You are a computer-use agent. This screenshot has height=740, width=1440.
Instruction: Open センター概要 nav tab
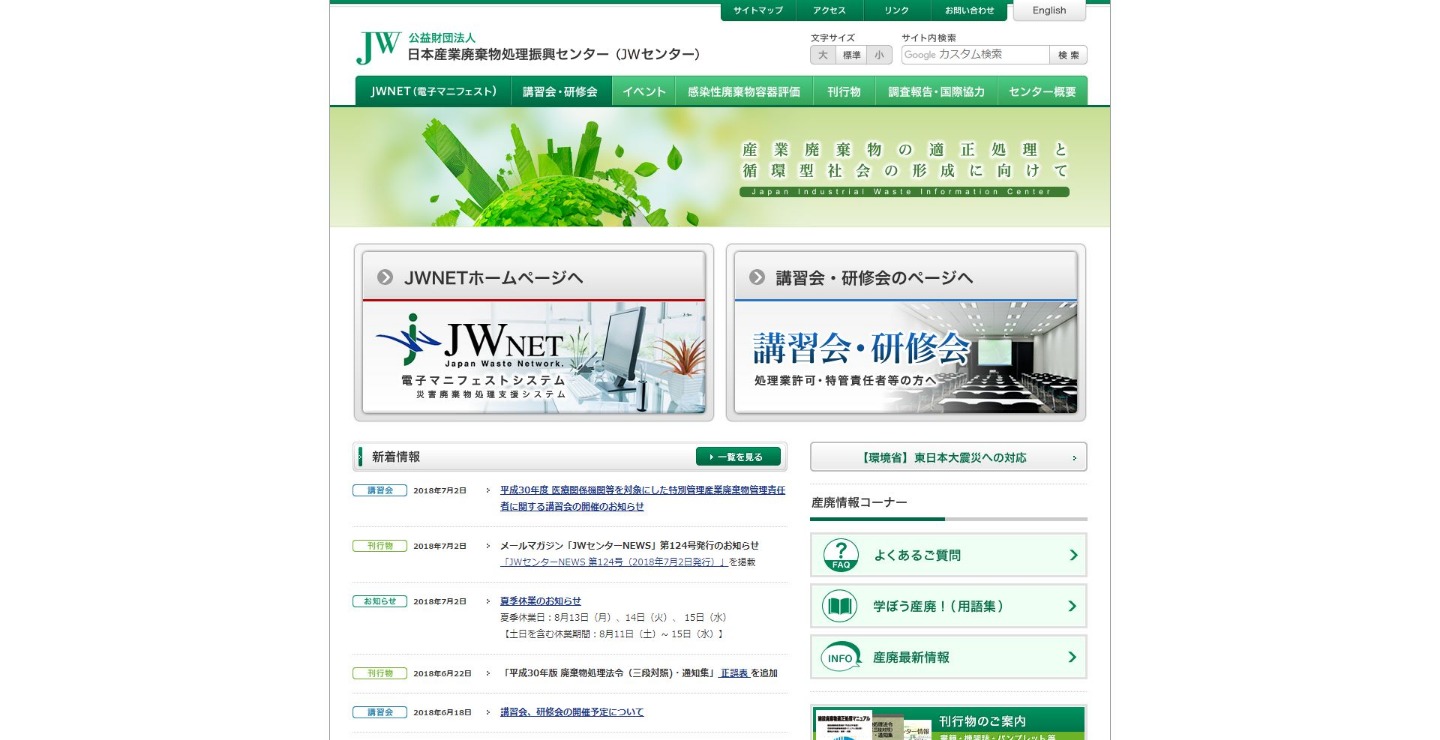pyautogui.click(x=1042, y=91)
